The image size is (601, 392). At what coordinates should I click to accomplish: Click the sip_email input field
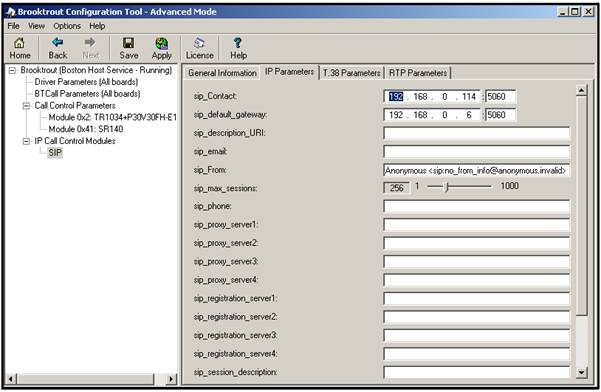pyautogui.click(x=477, y=152)
